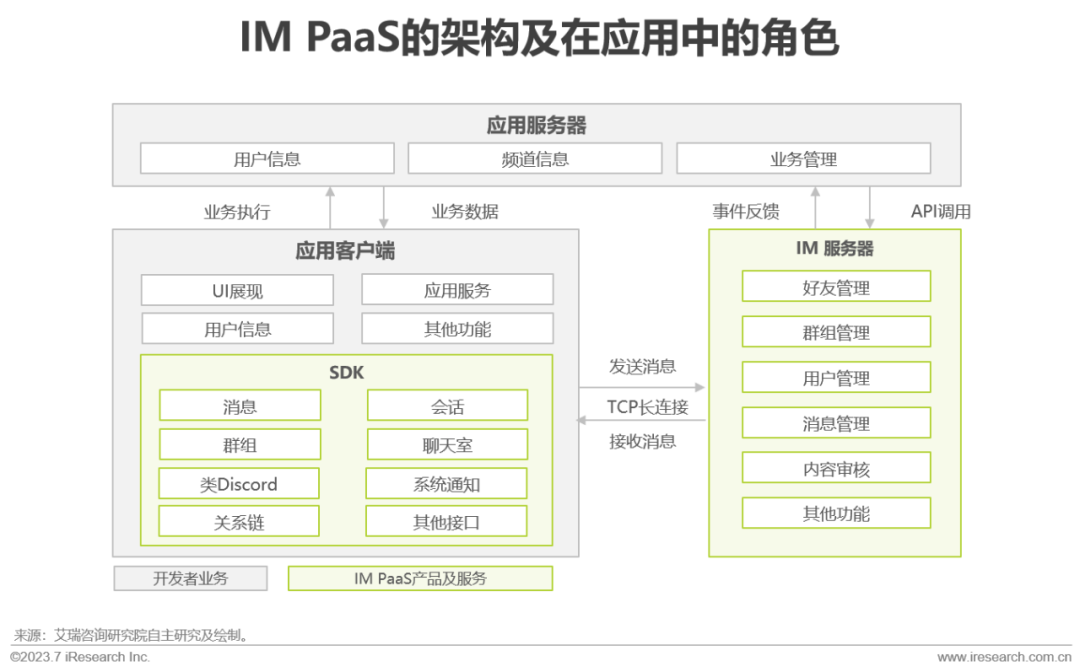The image size is (1080, 672).
Task: Click the 聊天室 box in SDK
Action: click(448, 444)
